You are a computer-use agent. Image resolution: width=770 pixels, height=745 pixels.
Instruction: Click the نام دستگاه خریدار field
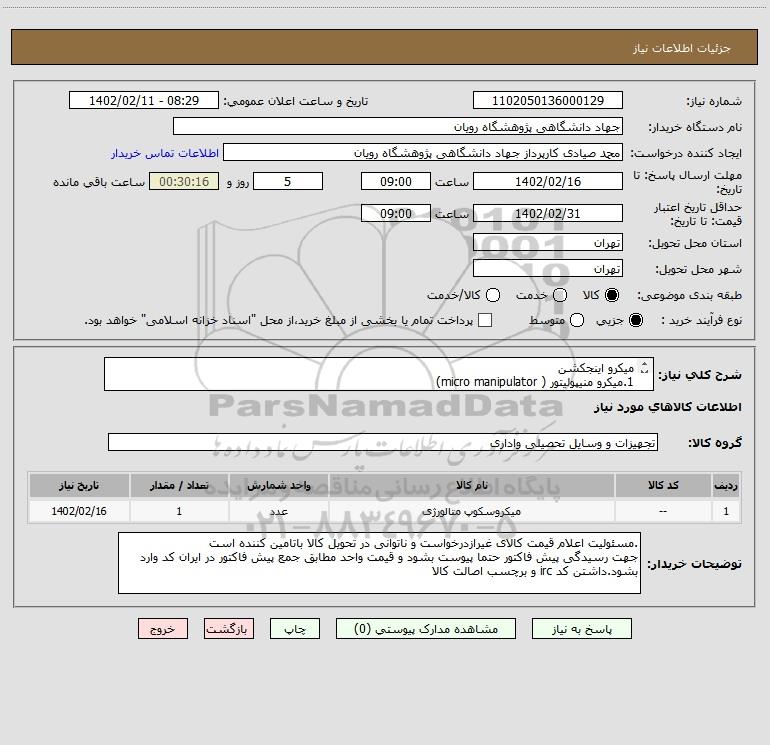click(398, 127)
